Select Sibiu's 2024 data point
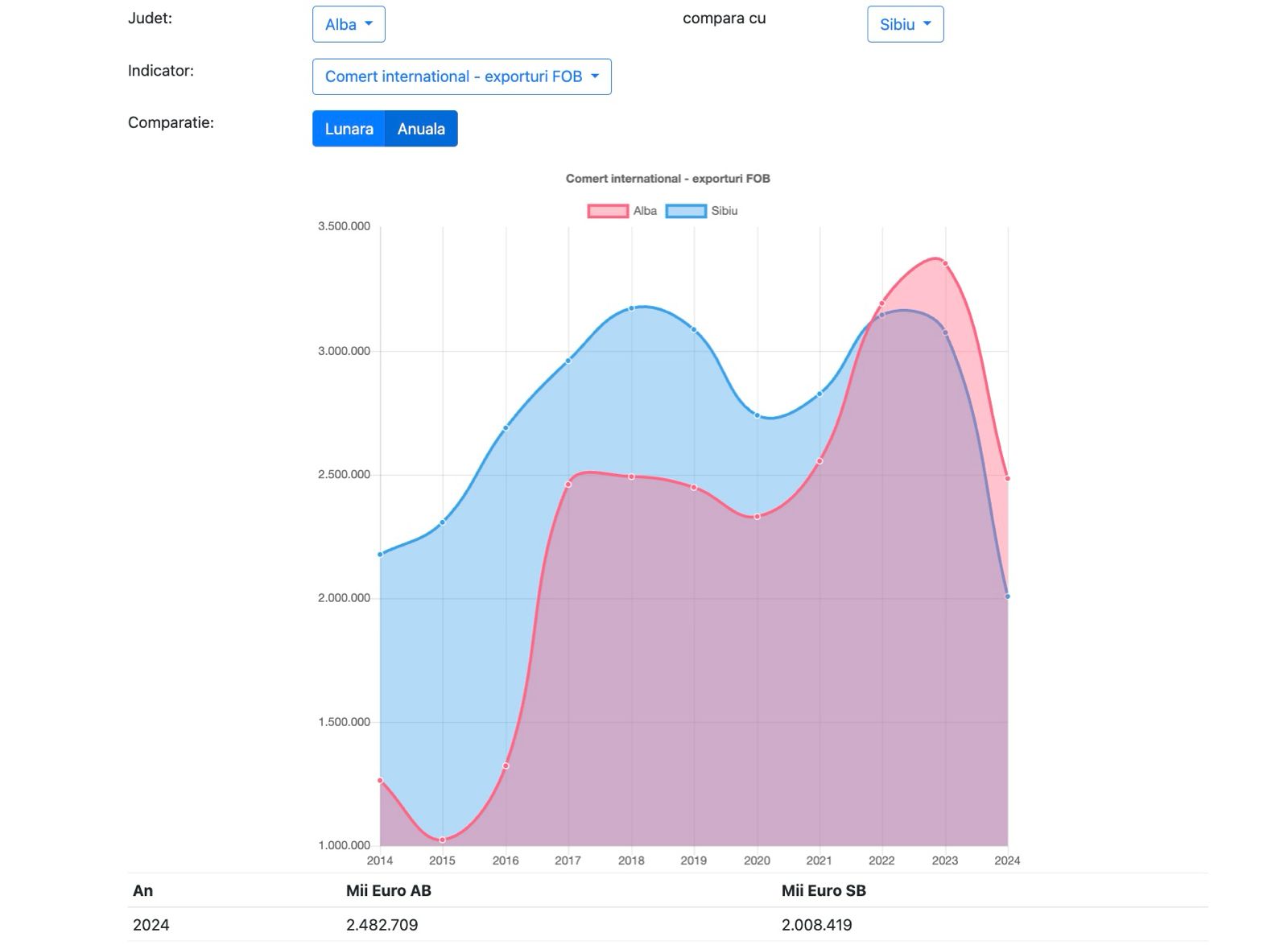Image resolution: width=1288 pixels, height=945 pixels. coord(1007,596)
